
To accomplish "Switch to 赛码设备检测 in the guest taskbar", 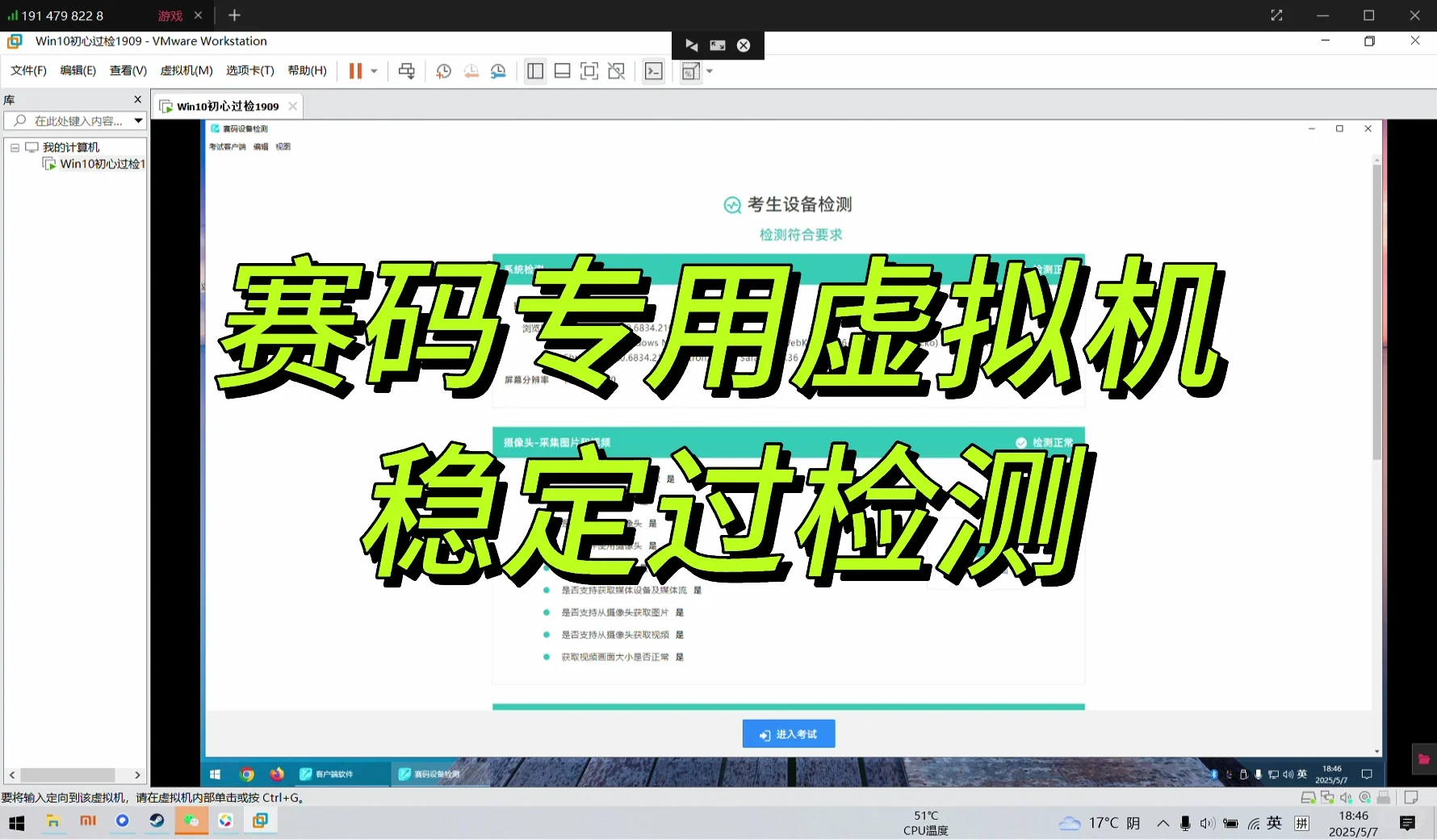I will coord(440,774).
